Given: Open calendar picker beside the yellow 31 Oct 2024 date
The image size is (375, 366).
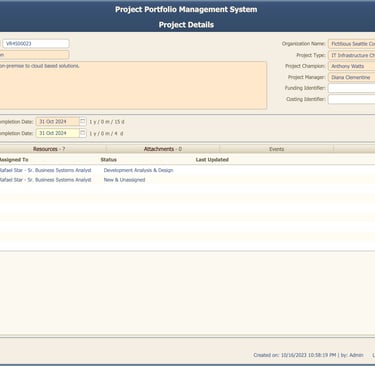Looking at the screenshot, I should pos(83,133).
